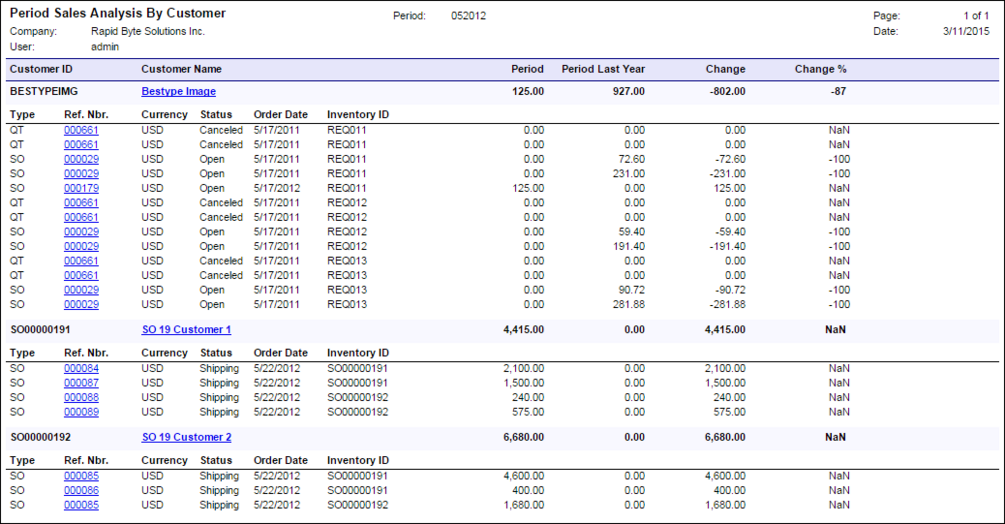1005x524 pixels.
Task: Open the Bestype Image customer link
Action: [x=178, y=92]
